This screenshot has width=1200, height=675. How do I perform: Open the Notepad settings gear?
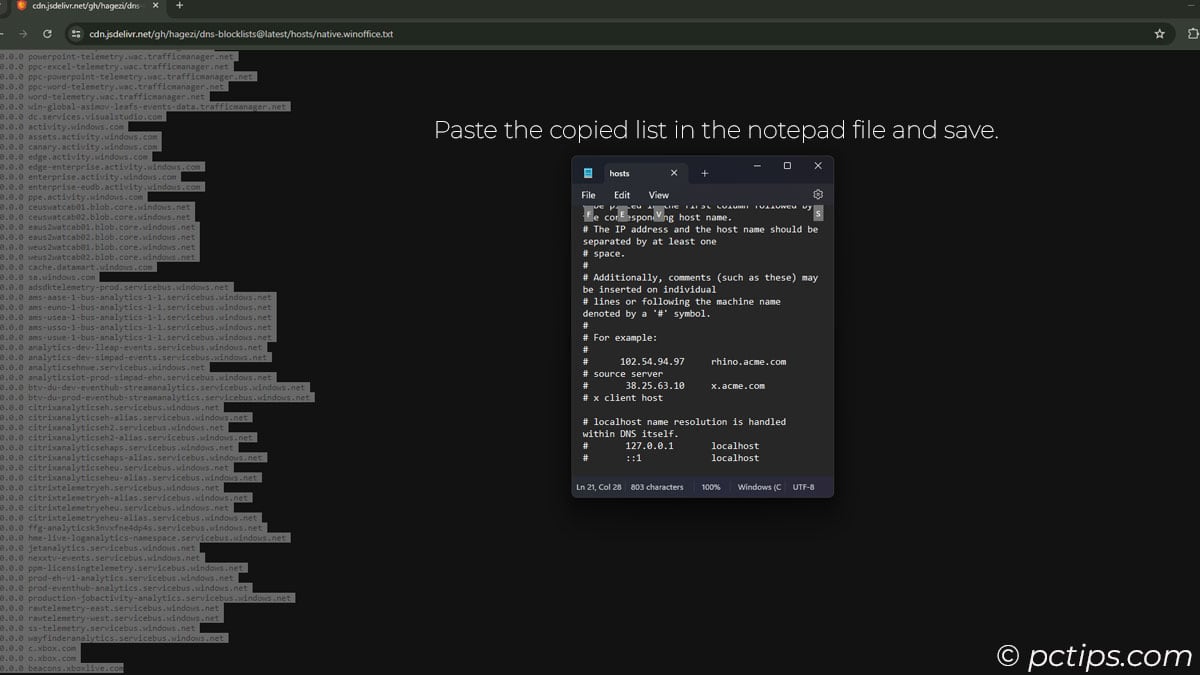pyautogui.click(x=817, y=195)
